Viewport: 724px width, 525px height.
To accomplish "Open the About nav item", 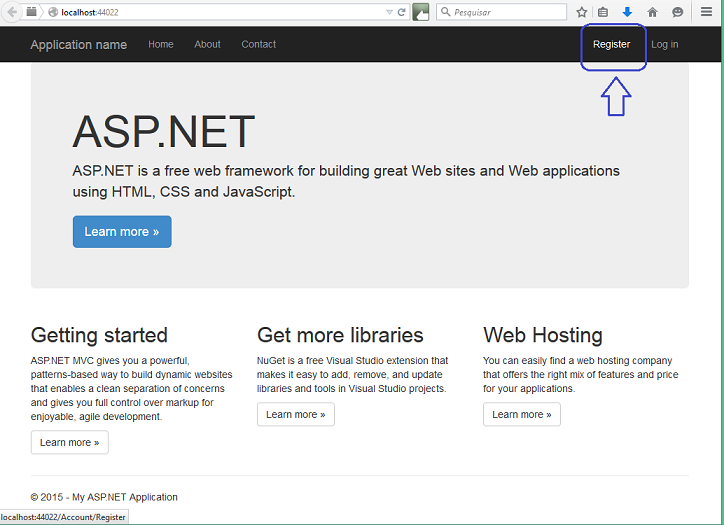I will point(207,44).
